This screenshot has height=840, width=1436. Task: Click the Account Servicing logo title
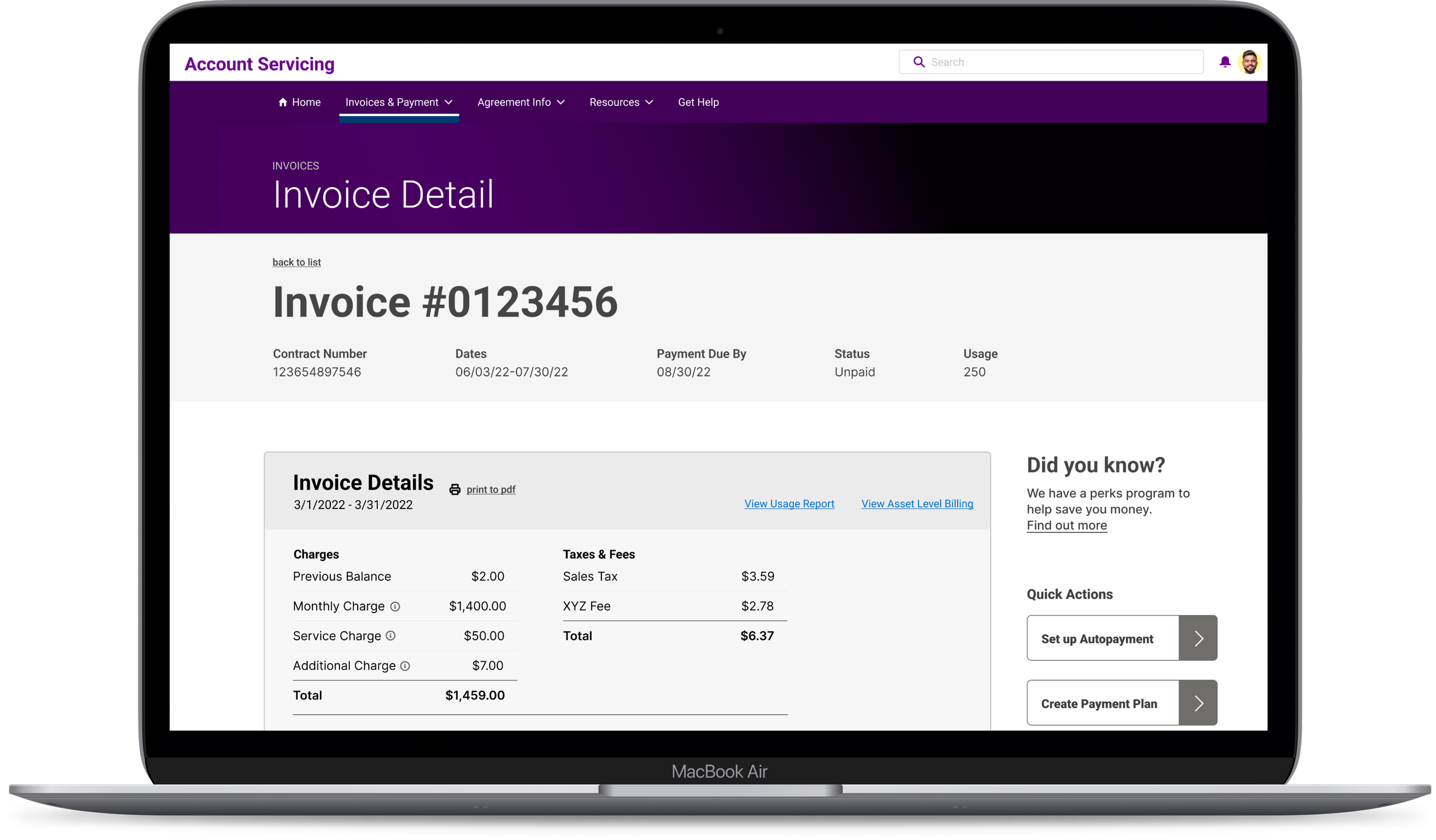pyautogui.click(x=260, y=64)
